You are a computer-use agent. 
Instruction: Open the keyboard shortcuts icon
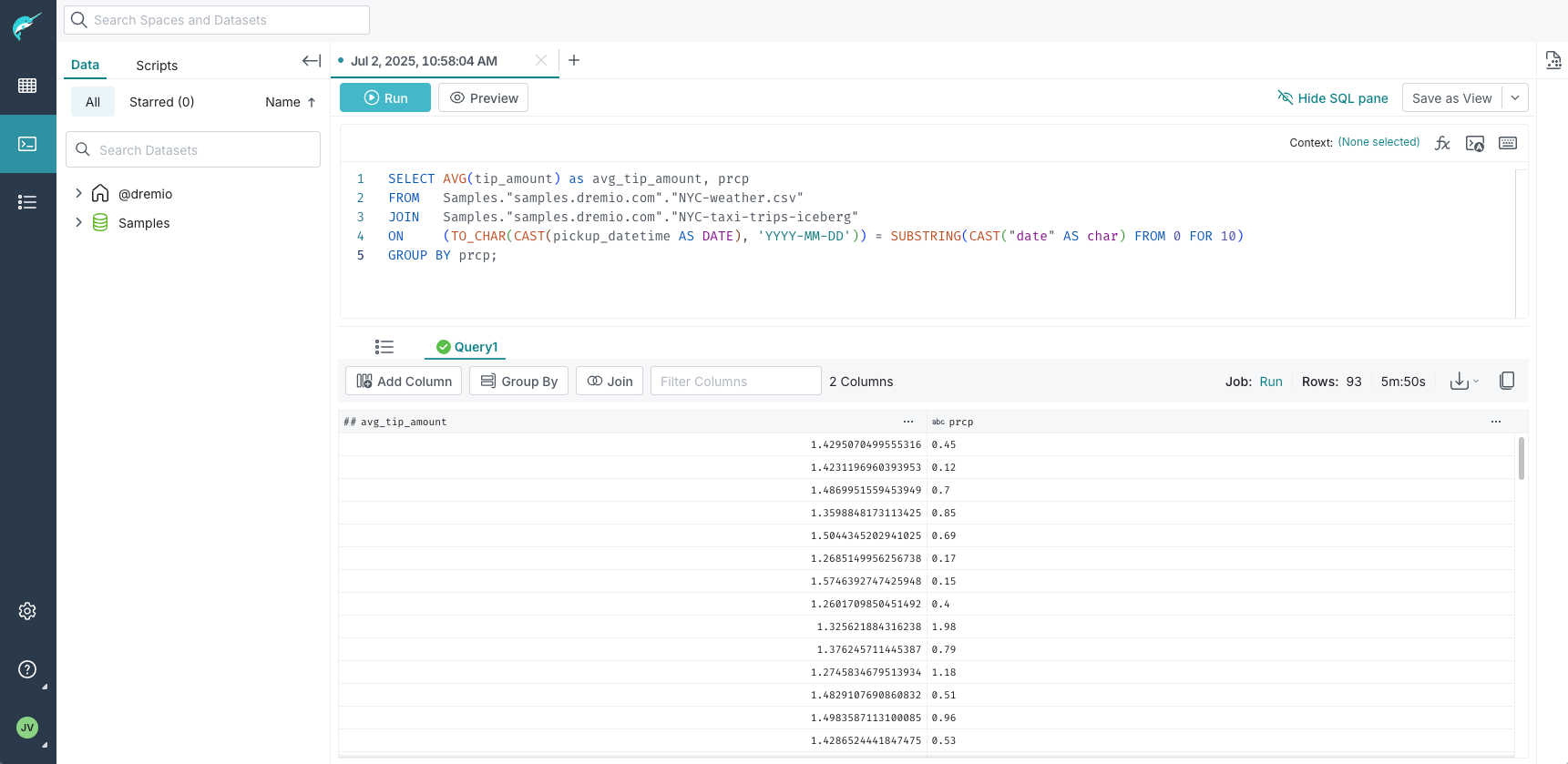(x=1508, y=143)
